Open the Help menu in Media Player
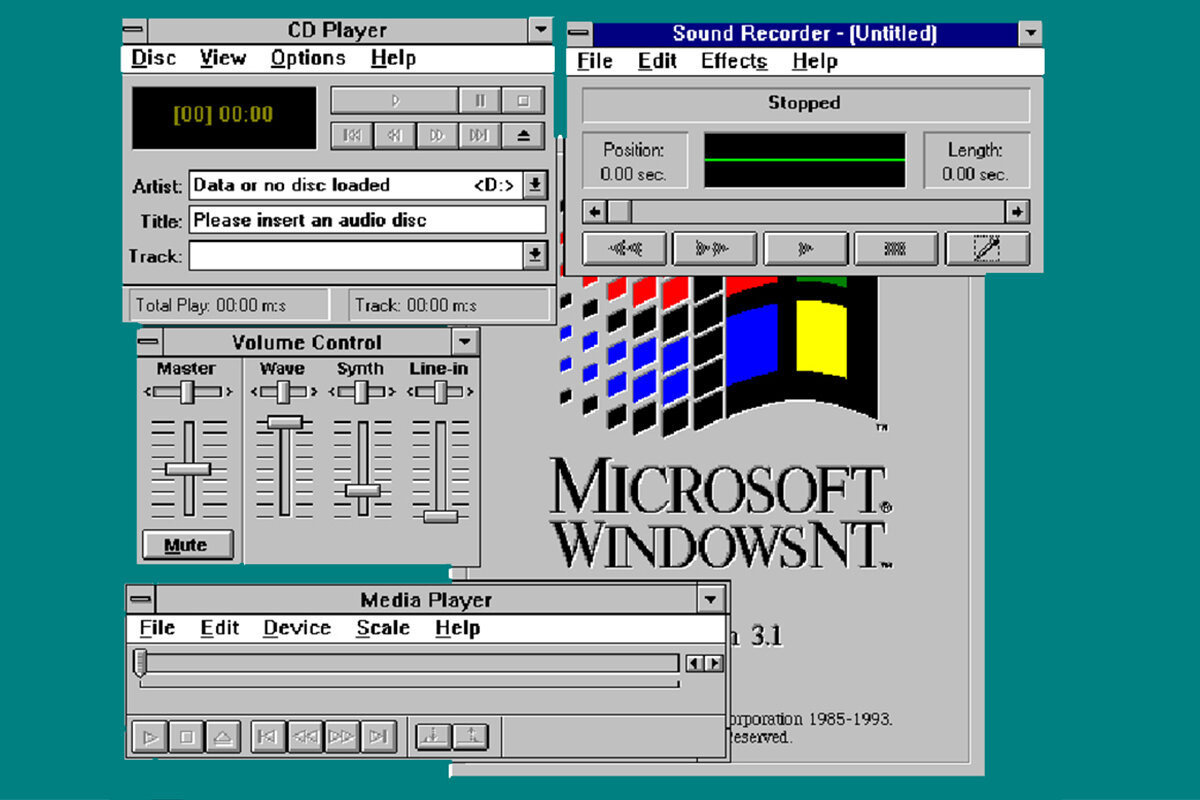 tap(458, 628)
